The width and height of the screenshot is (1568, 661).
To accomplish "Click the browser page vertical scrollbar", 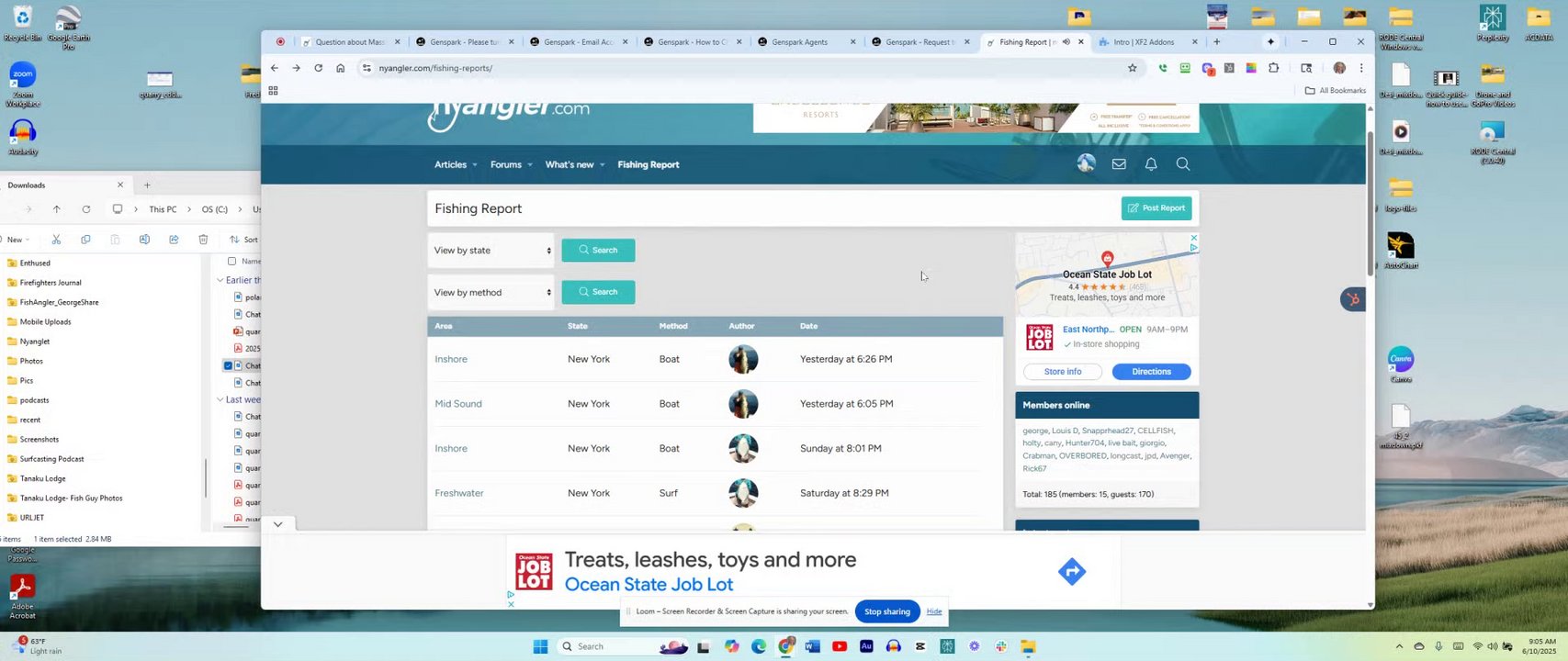I will click(x=1371, y=202).
